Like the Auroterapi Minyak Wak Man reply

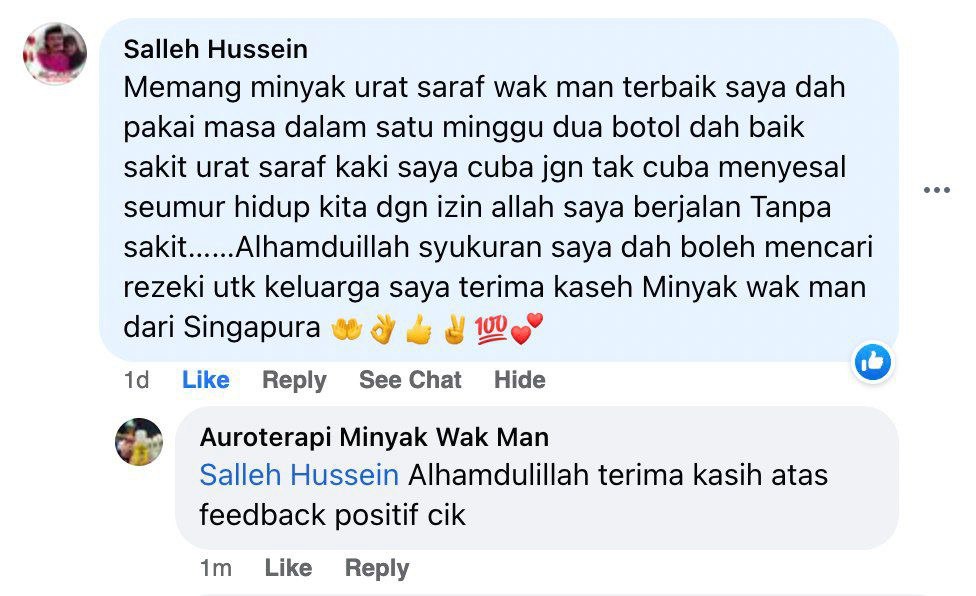[288, 567]
